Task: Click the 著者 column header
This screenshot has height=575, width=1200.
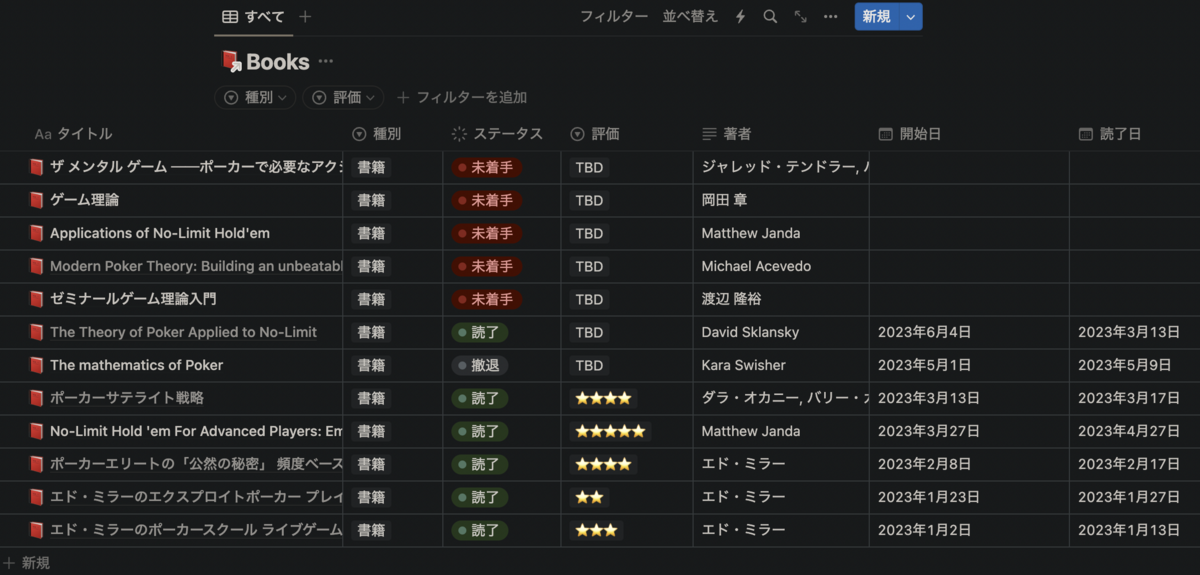Action: point(727,134)
